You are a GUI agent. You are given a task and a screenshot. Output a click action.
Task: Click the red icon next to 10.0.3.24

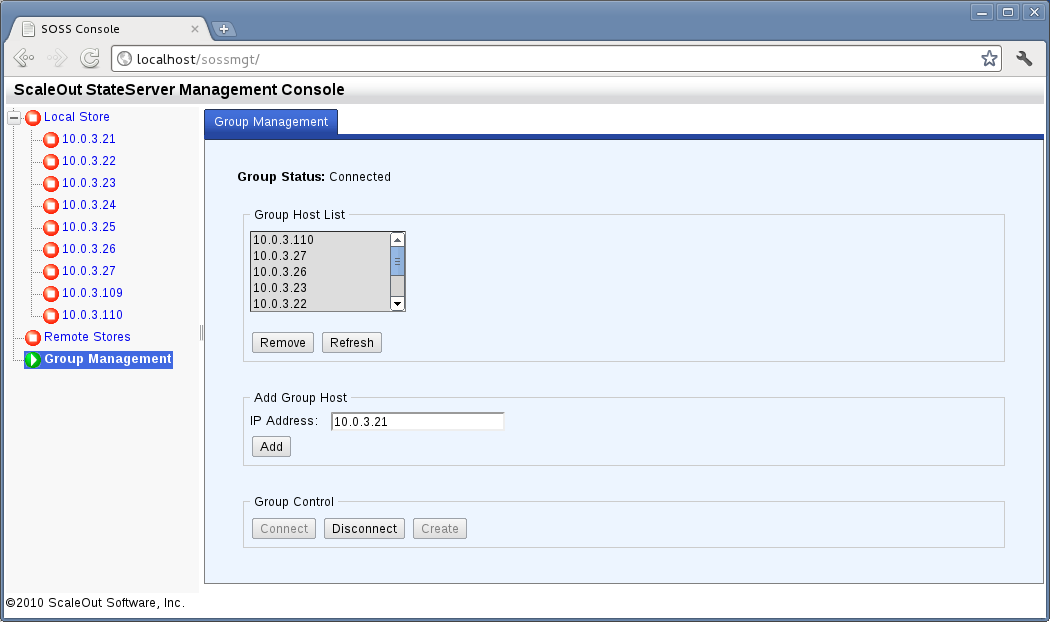(x=51, y=206)
